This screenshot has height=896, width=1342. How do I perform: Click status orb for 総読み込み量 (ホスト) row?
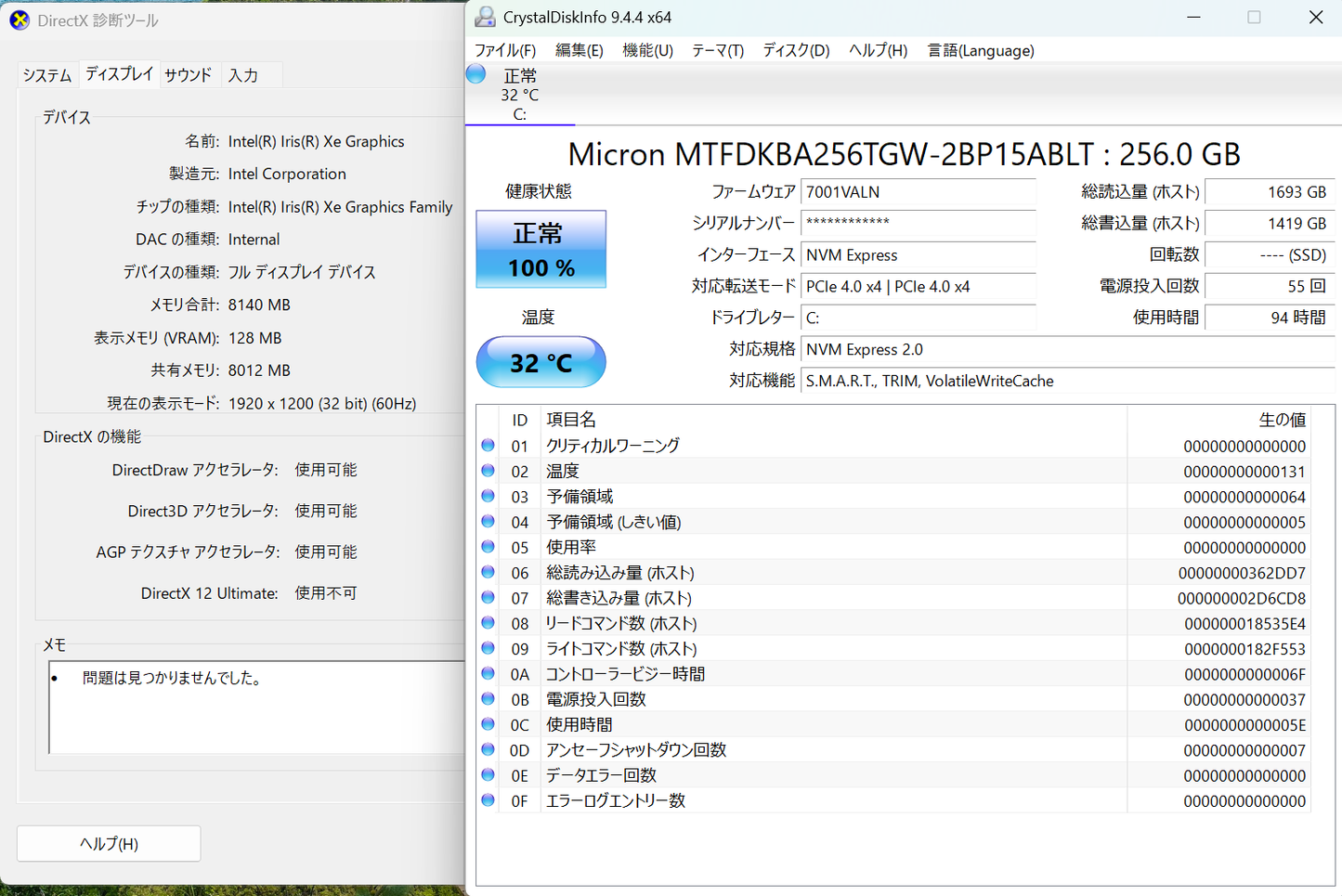pos(488,572)
